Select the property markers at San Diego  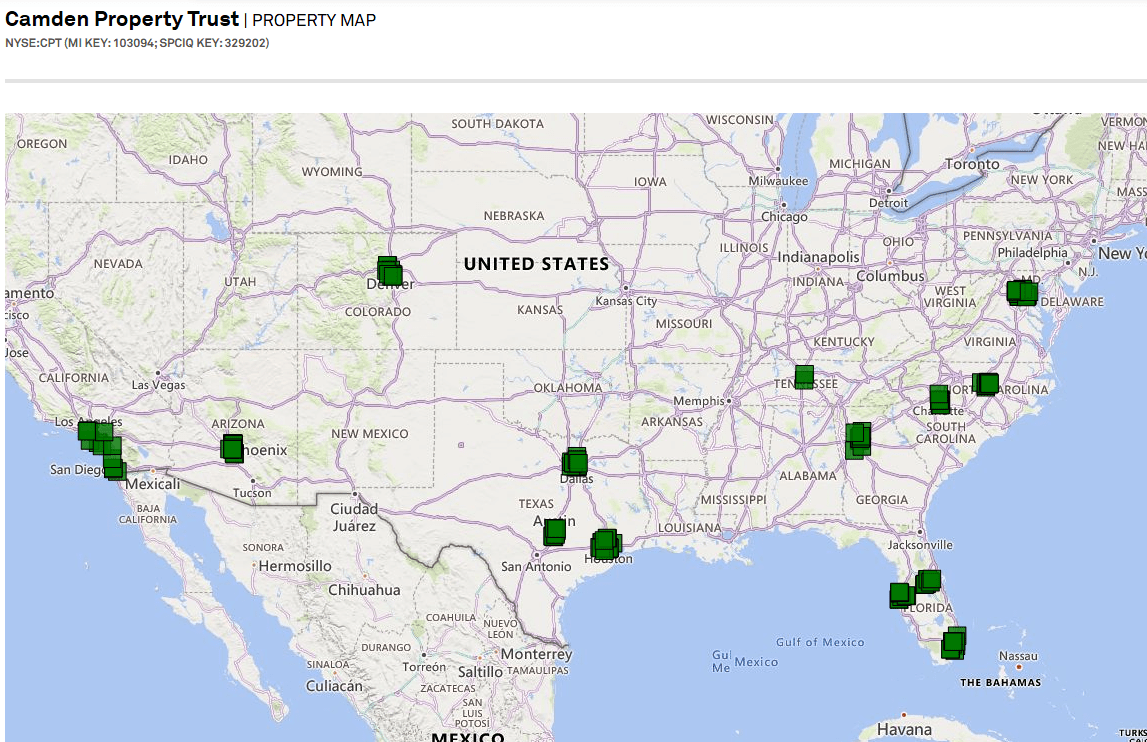click(x=114, y=467)
